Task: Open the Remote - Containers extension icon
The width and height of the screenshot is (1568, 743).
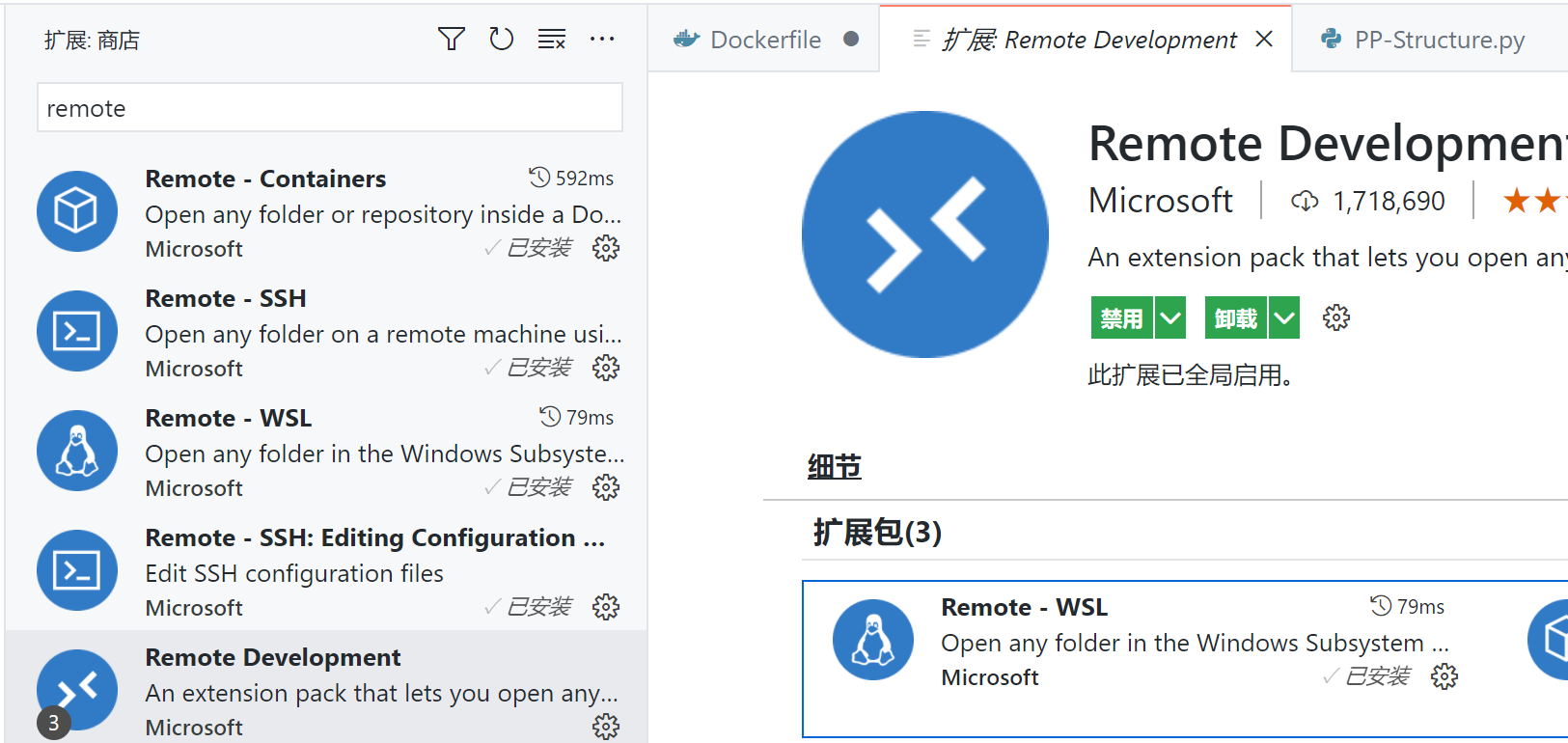Action: [x=77, y=211]
